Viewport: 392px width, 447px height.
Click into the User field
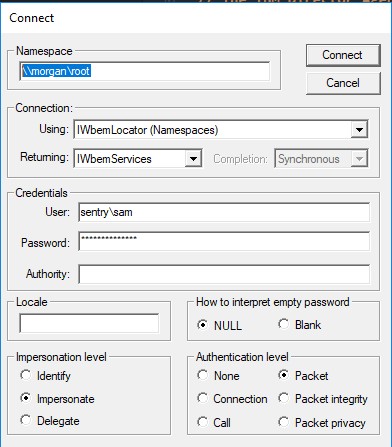(224, 212)
